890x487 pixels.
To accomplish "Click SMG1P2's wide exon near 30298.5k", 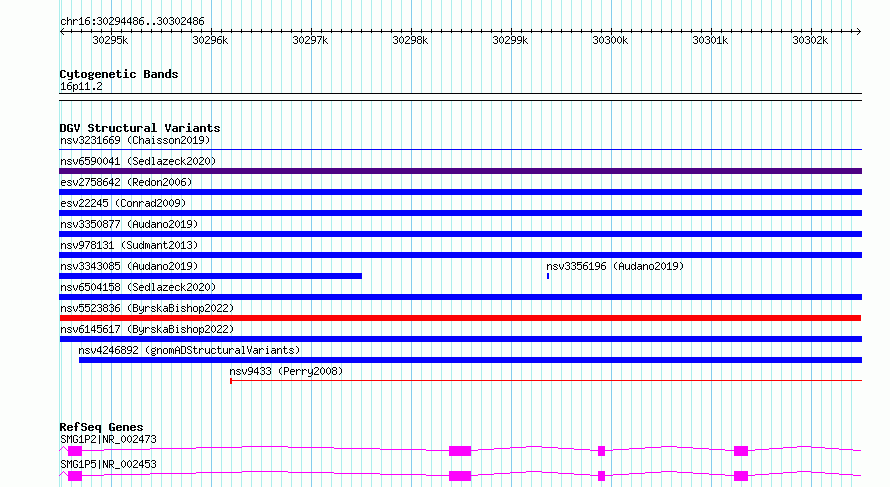I will coord(460,451).
